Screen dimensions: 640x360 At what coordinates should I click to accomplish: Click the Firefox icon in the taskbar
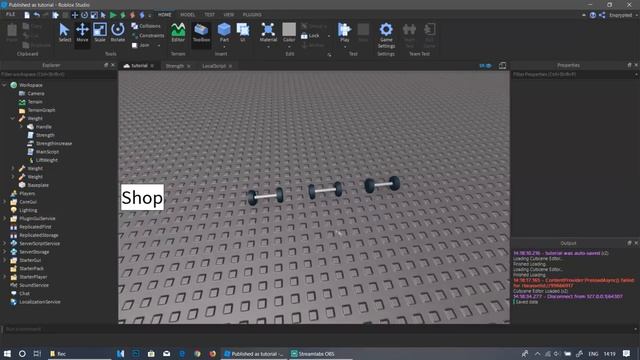(213, 353)
